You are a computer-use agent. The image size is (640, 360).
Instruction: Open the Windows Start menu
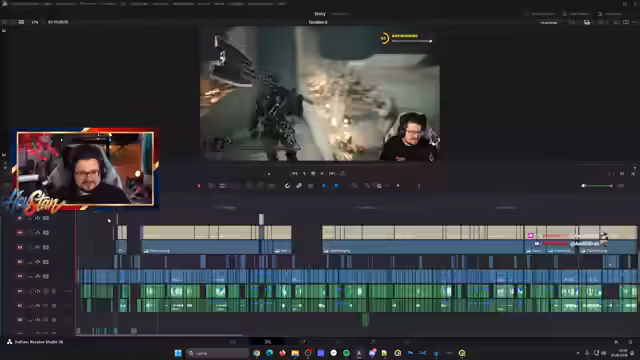point(178,353)
